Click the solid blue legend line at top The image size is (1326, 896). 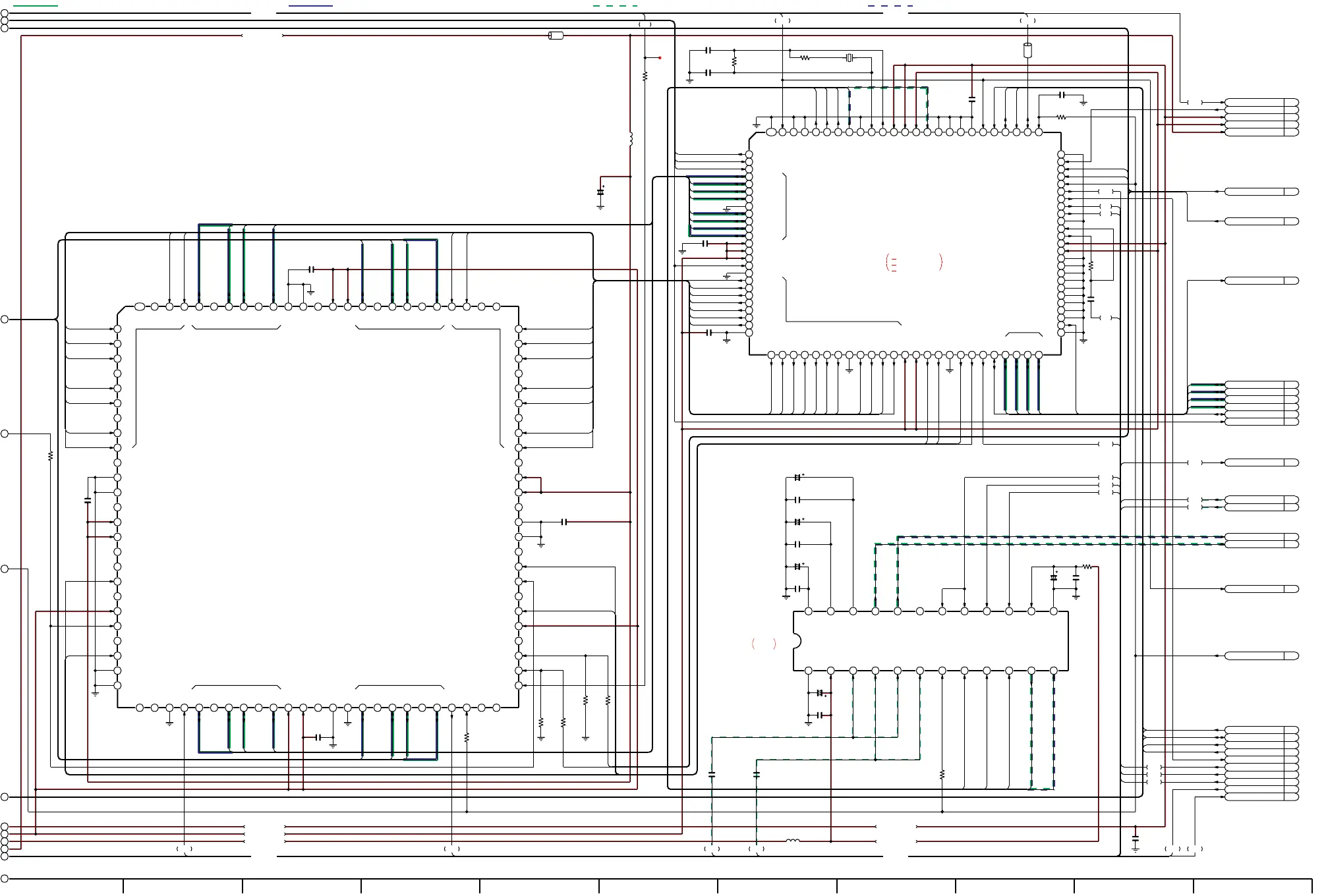tap(310, 6)
